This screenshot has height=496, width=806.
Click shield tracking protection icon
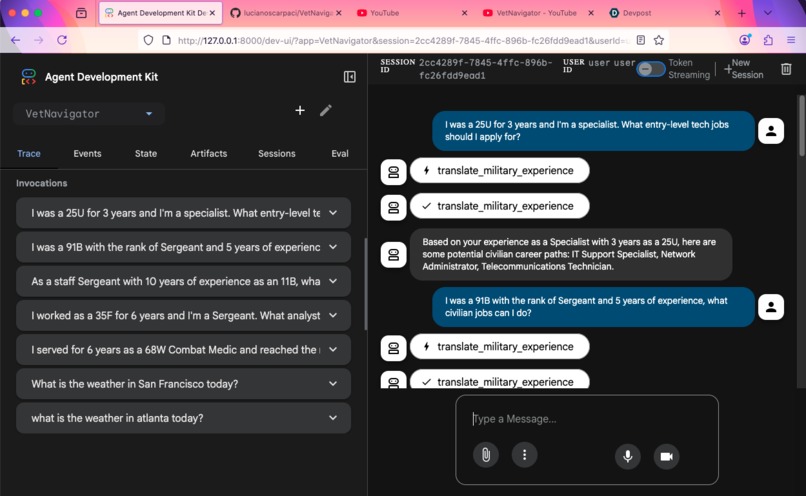point(148,40)
